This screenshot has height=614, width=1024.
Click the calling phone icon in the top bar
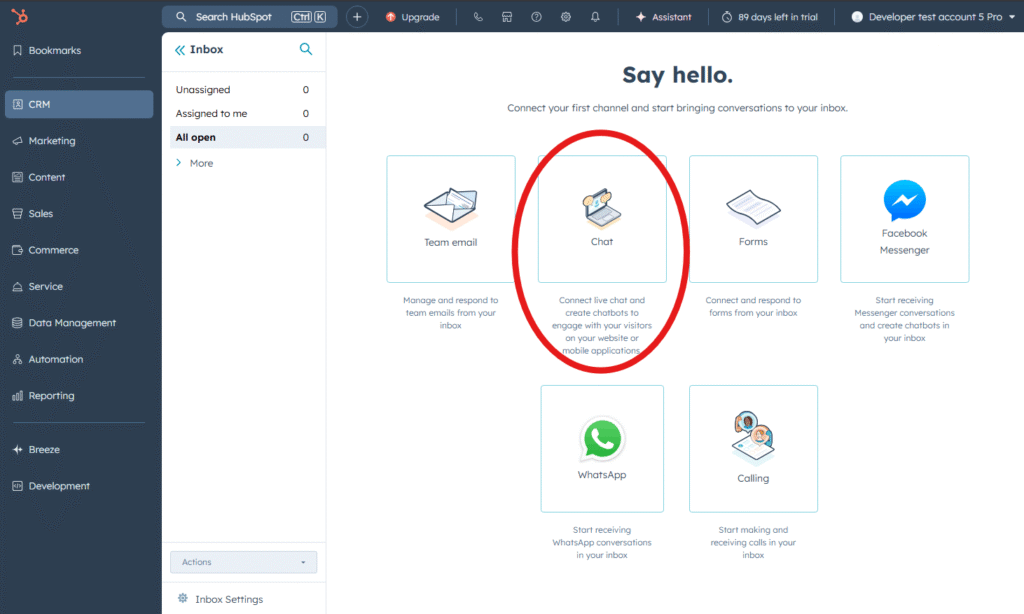[478, 16]
